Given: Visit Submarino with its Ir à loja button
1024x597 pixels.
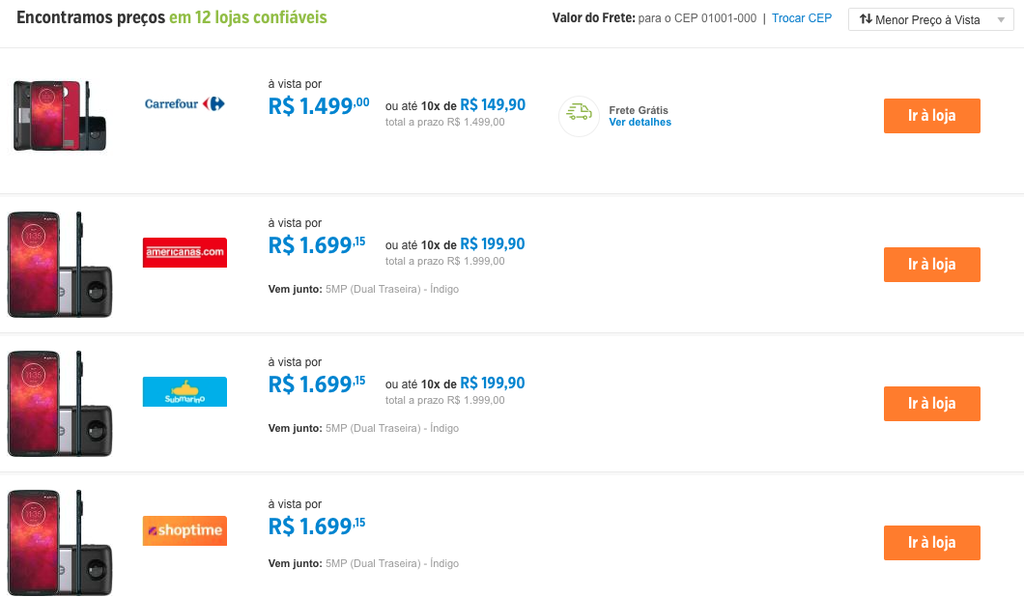Looking at the screenshot, I should 932,404.
